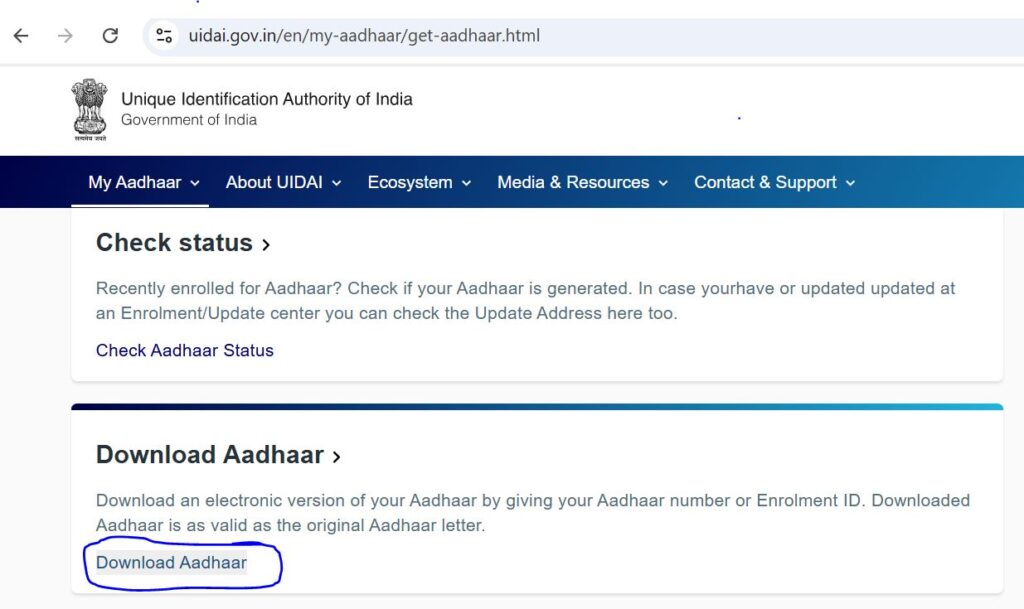Image resolution: width=1024 pixels, height=609 pixels.
Task: Click the Check Aadhaar Status link
Action: tap(185, 350)
